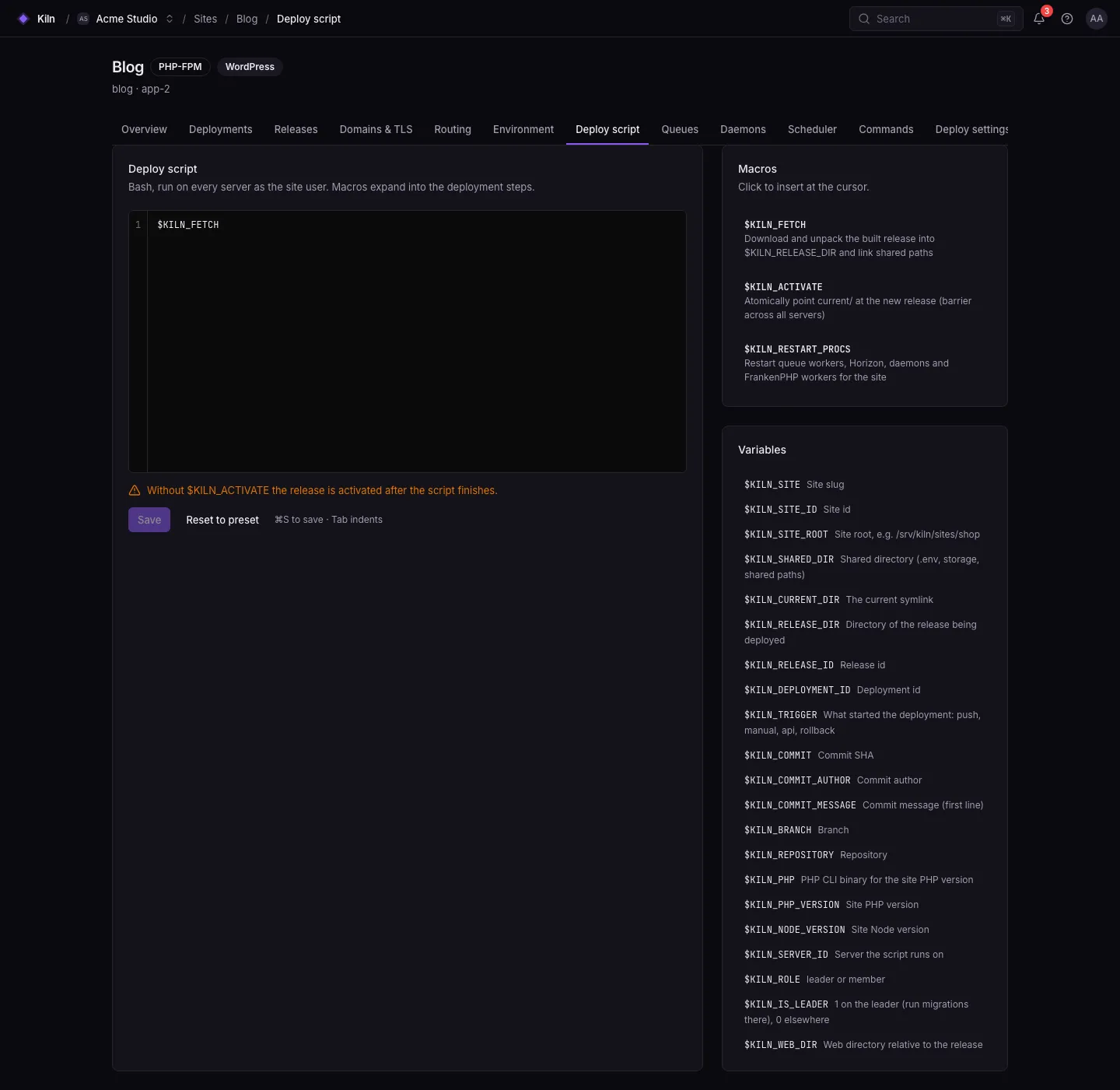Go to Blog breadcrumb

click(x=247, y=19)
